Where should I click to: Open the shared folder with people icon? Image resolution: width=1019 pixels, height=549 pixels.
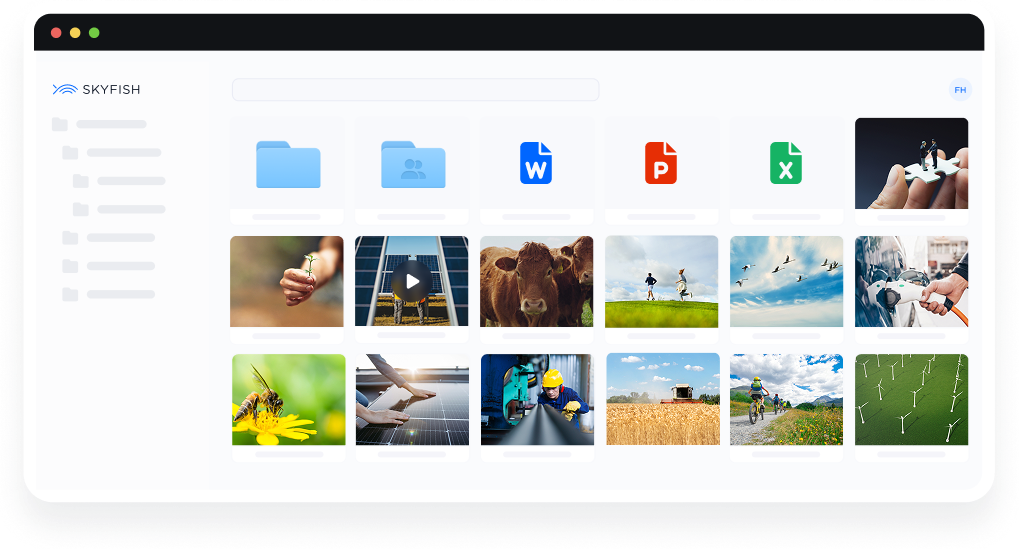click(x=412, y=164)
